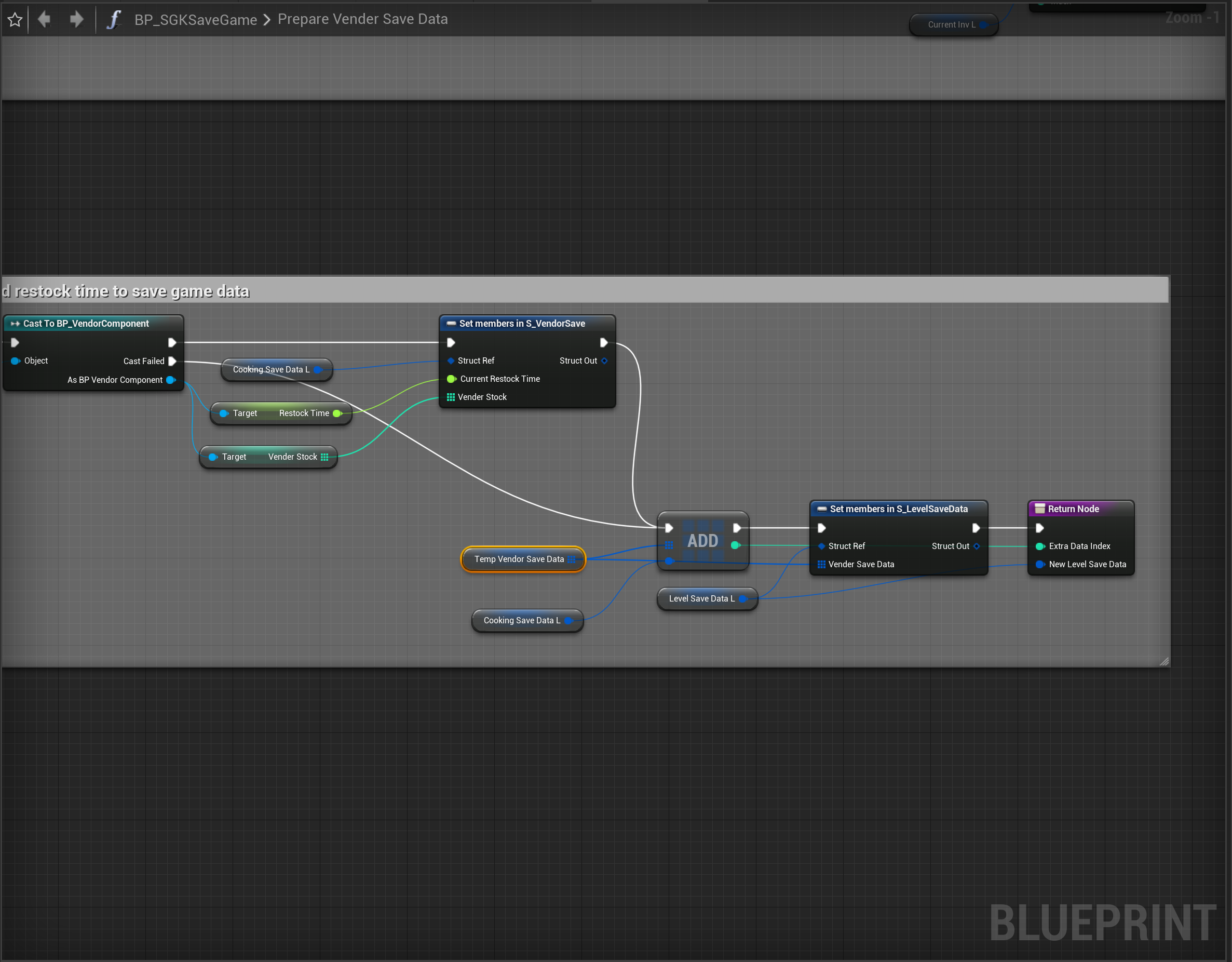Click Current Inv L variable node
Image resolution: width=1232 pixels, height=962 pixels.
click(x=951, y=25)
